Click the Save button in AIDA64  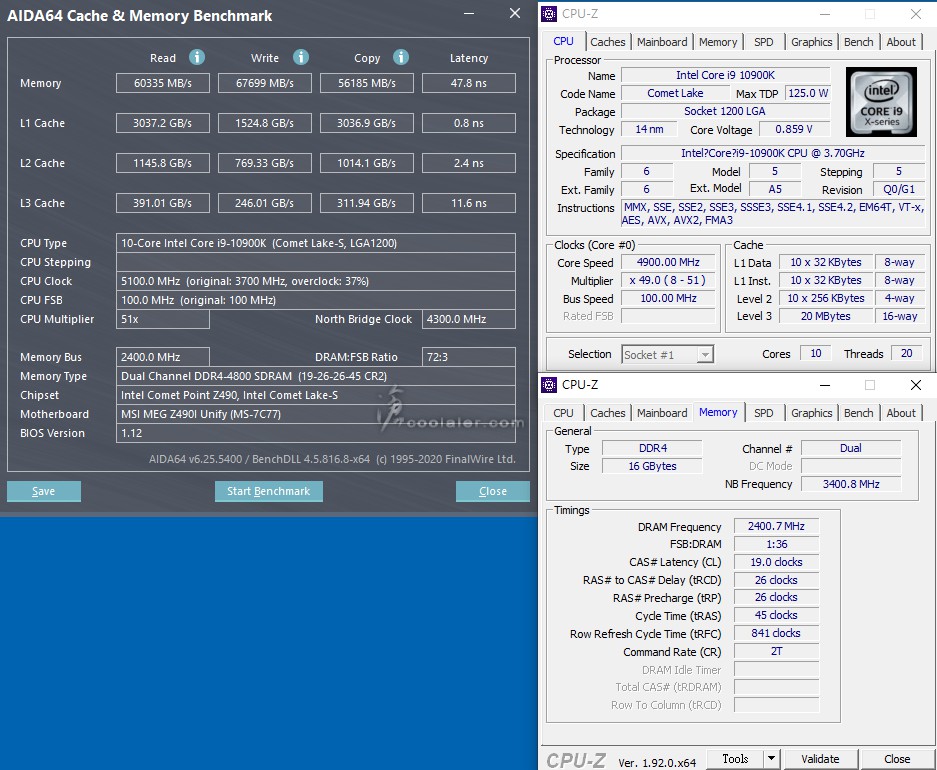44,491
